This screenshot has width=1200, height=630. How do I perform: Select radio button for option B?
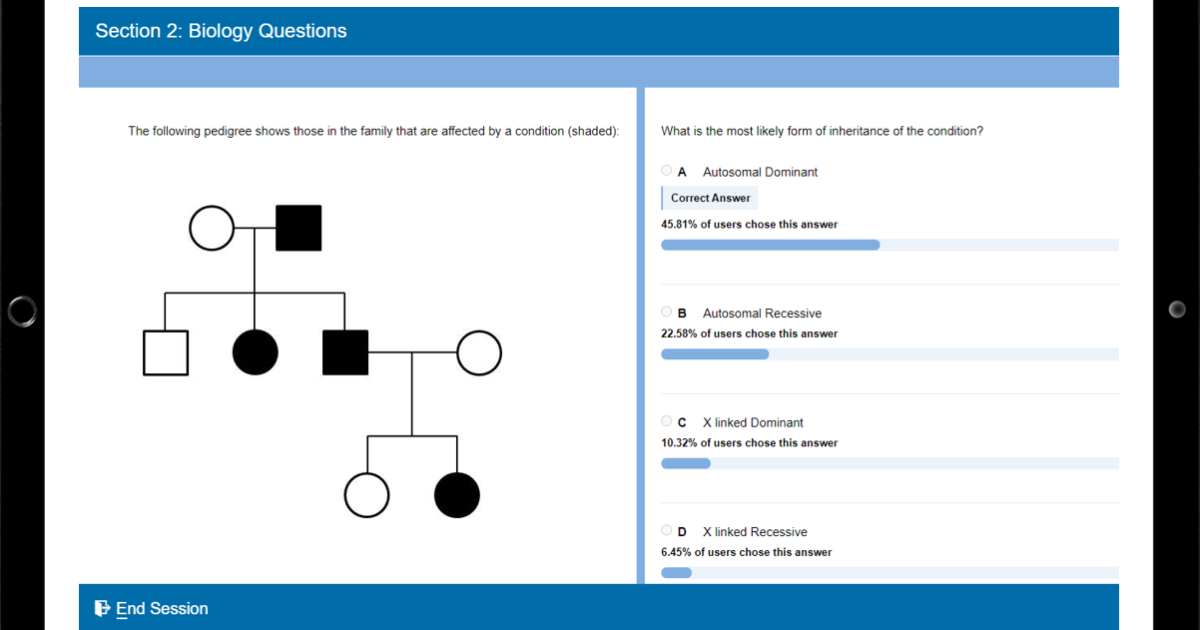667,312
